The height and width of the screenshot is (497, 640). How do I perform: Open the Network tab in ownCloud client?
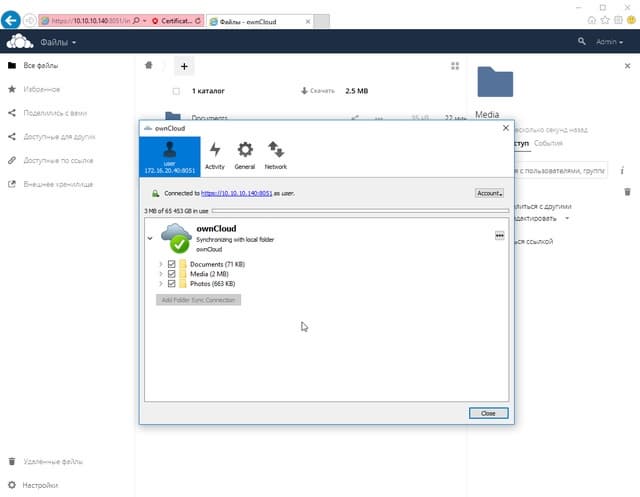[276, 155]
